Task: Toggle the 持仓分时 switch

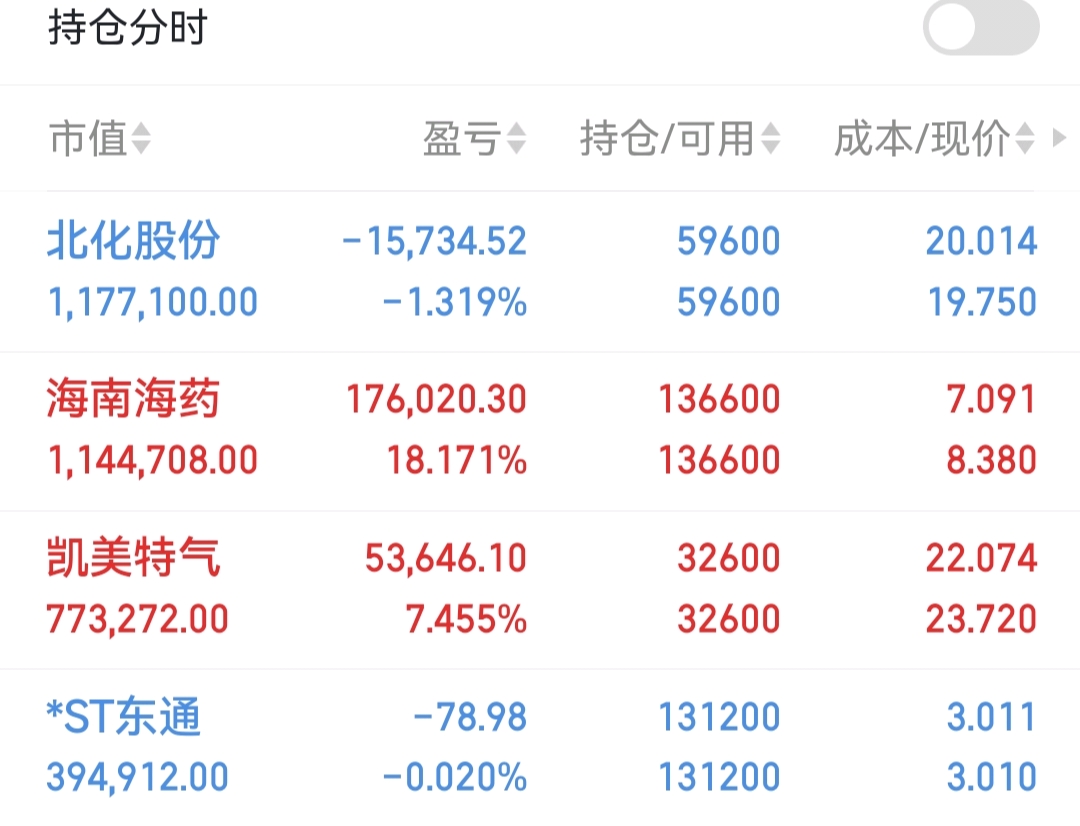Action: pyautogui.click(x=981, y=28)
